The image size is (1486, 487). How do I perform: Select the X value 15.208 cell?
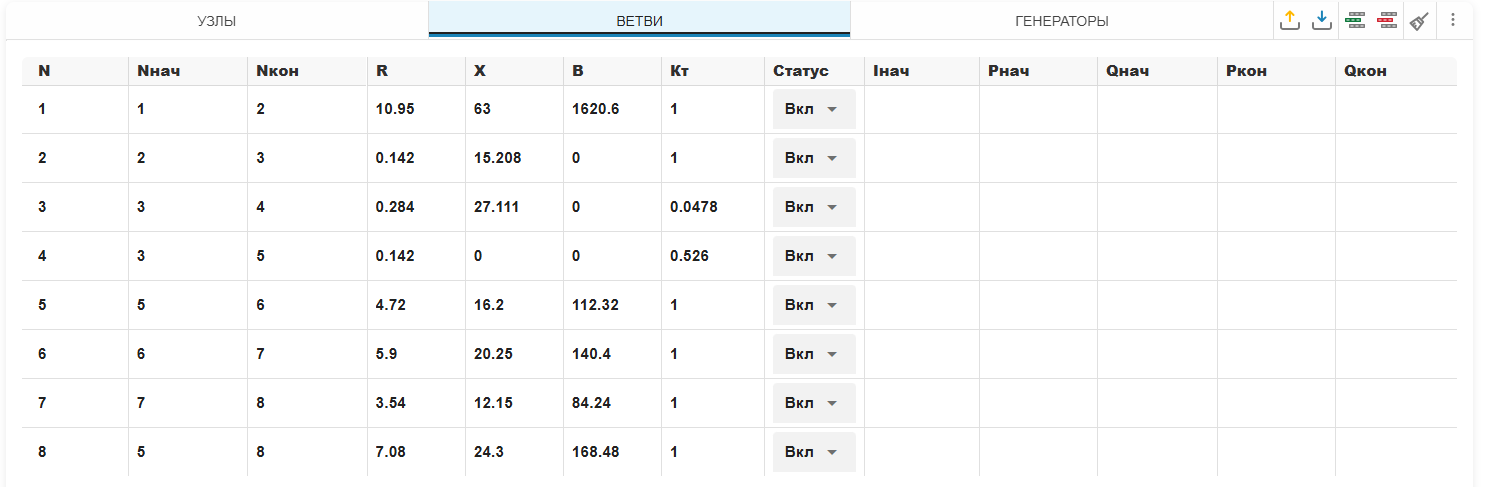[497, 158]
